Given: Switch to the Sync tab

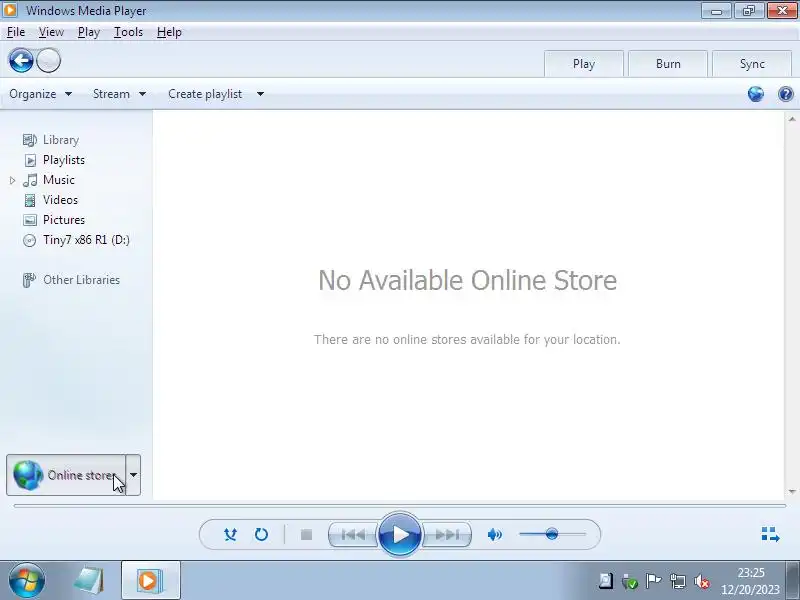Looking at the screenshot, I should pos(752,64).
